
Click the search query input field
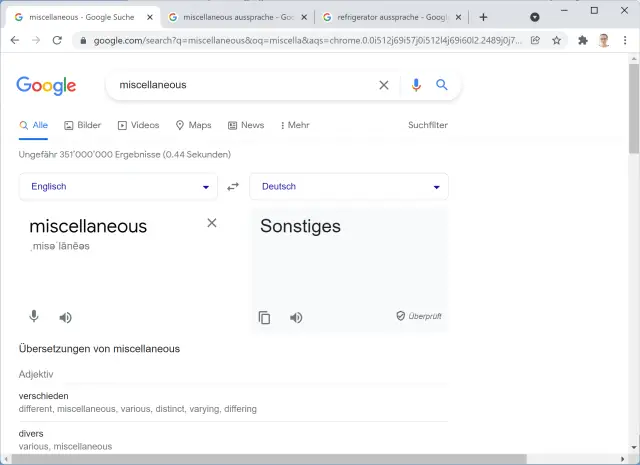(240, 85)
